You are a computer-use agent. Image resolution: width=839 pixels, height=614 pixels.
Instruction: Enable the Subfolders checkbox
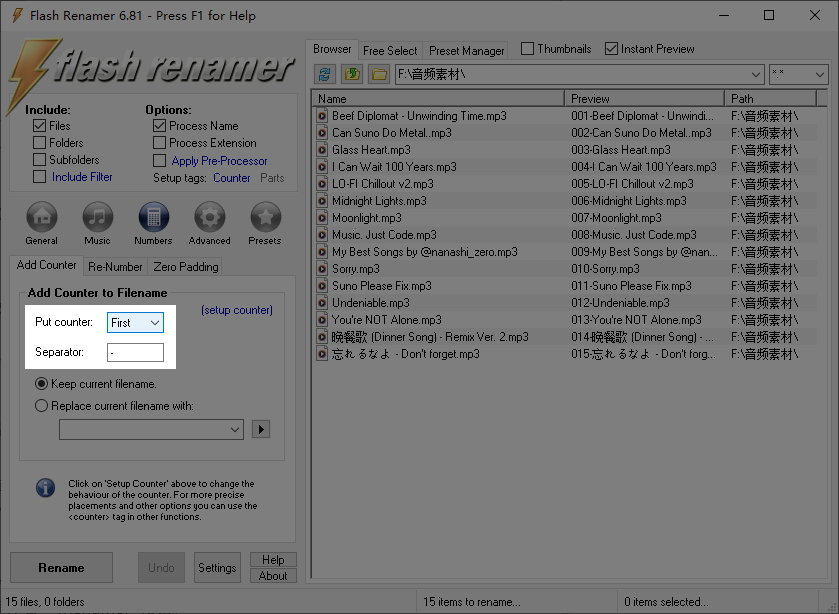(x=39, y=160)
